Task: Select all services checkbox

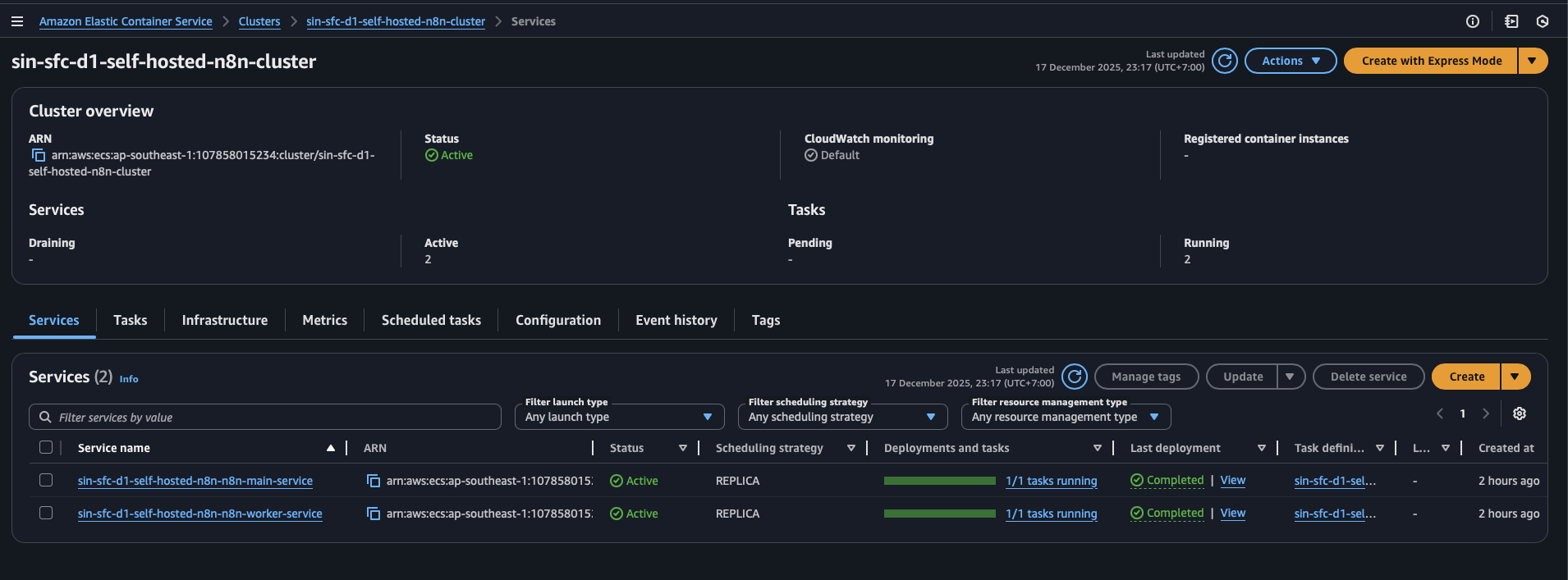Action: coord(46,447)
